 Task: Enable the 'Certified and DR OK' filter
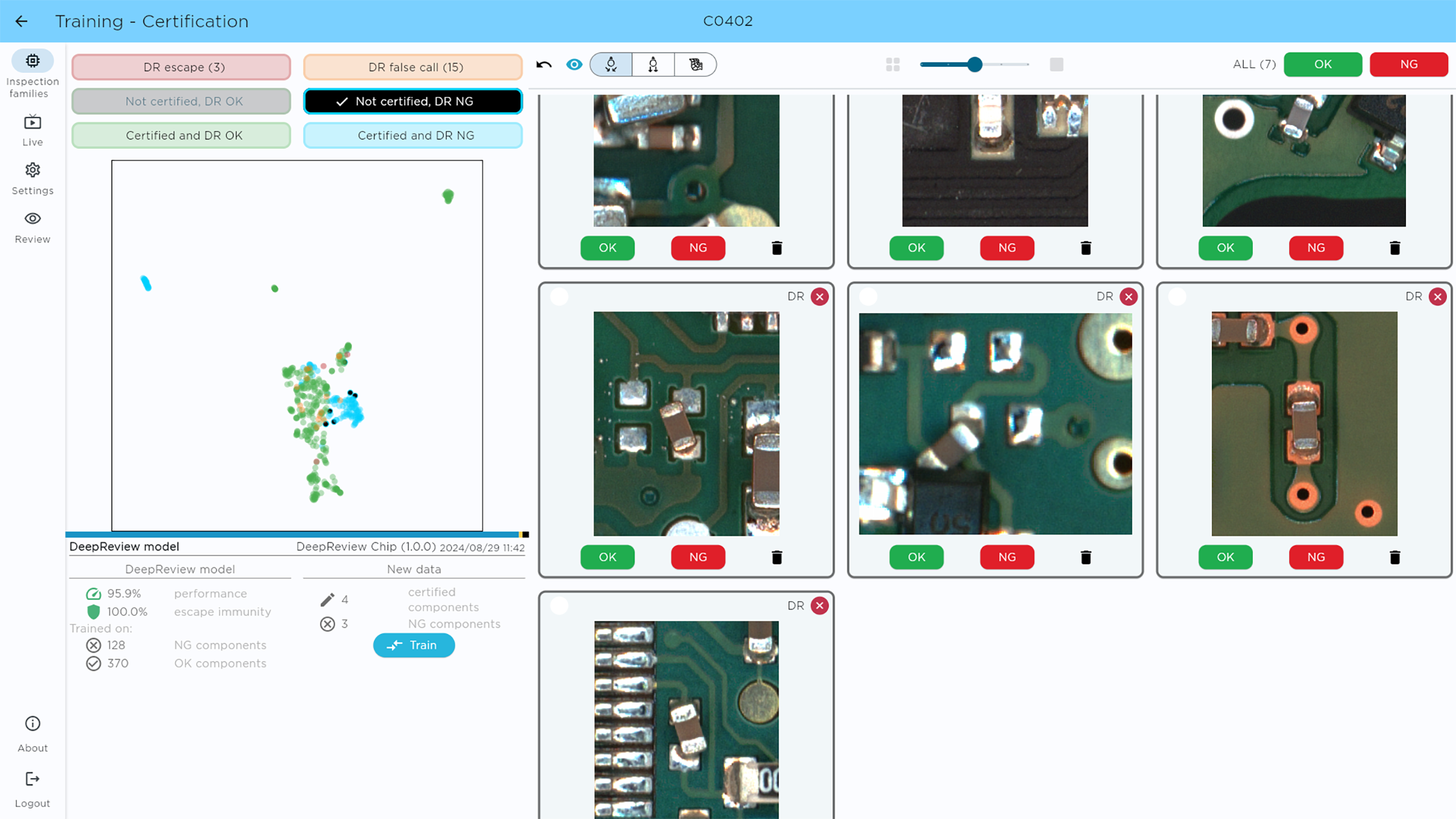(181, 135)
